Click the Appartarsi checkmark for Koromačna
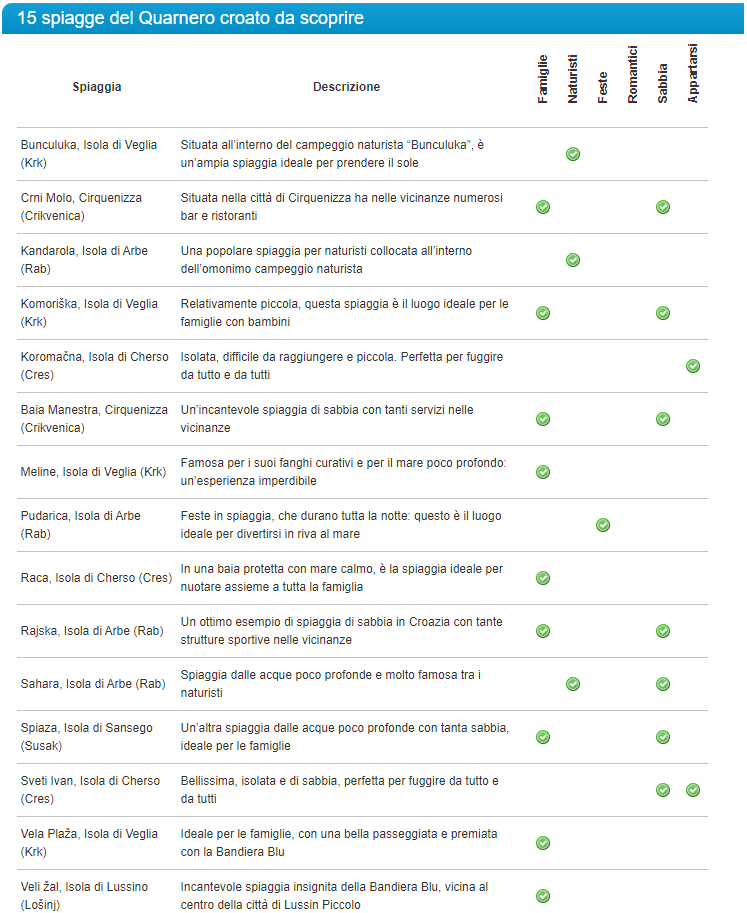The height and width of the screenshot is (913, 747). click(x=693, y=366)
